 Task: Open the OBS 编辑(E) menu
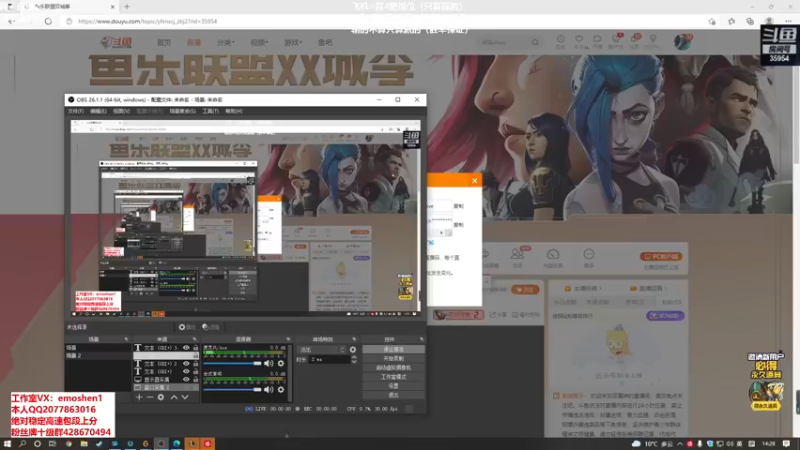(x=98, y=111)
